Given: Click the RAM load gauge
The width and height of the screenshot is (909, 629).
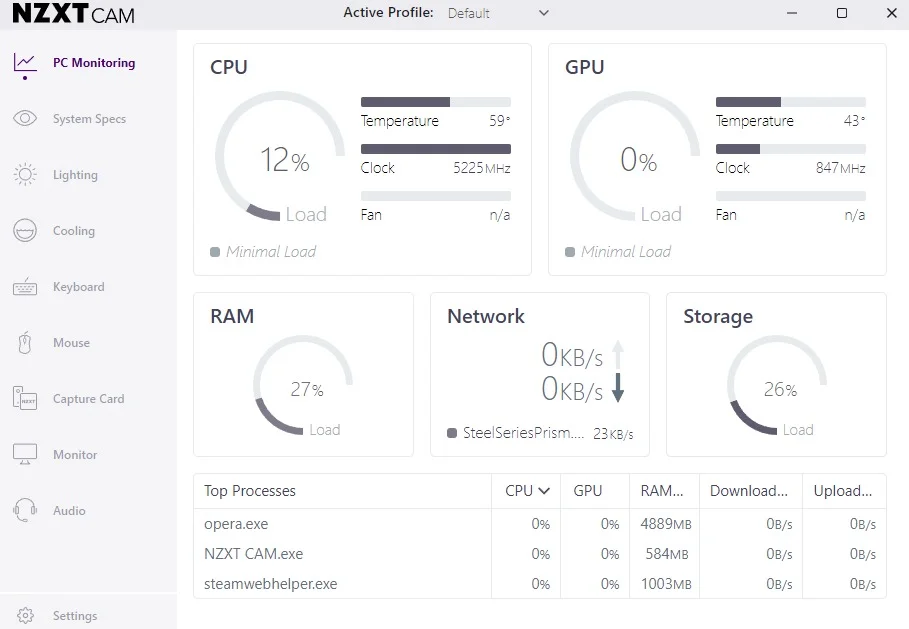Looking at the screenshot, I should pos(303,389).
